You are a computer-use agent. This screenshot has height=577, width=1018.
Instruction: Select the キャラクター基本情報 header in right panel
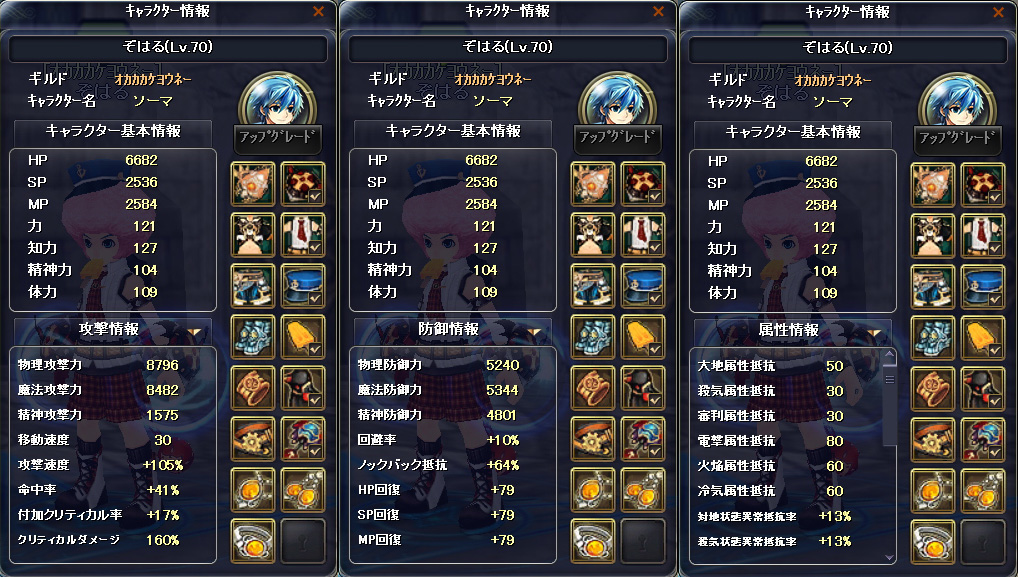click(x=793, y=132)
